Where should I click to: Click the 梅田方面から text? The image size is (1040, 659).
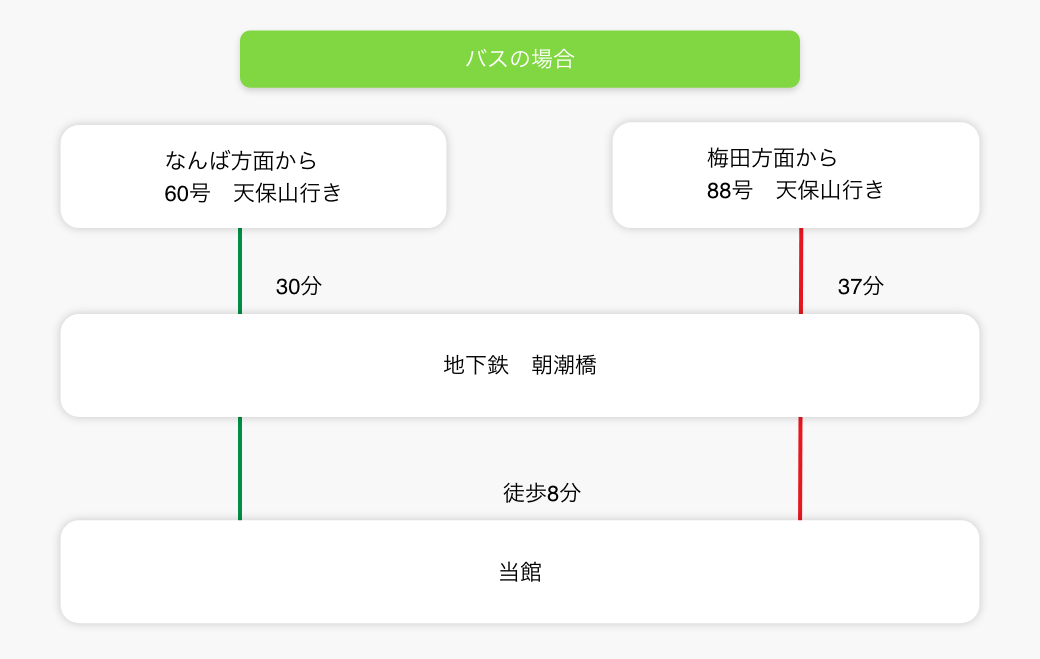tap(772, 157)
